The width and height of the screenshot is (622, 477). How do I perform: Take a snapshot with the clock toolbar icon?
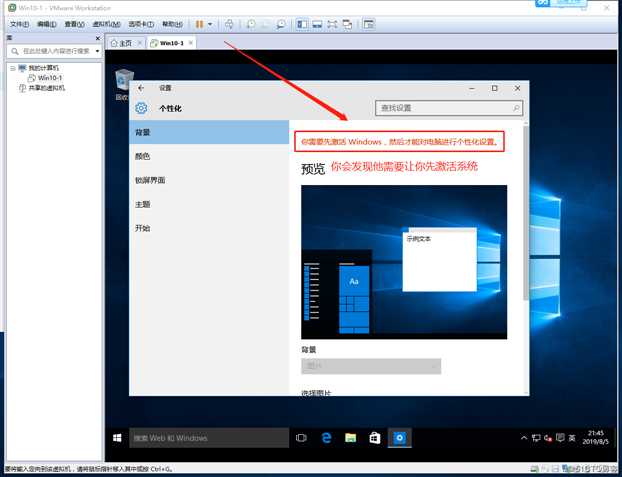251,24
